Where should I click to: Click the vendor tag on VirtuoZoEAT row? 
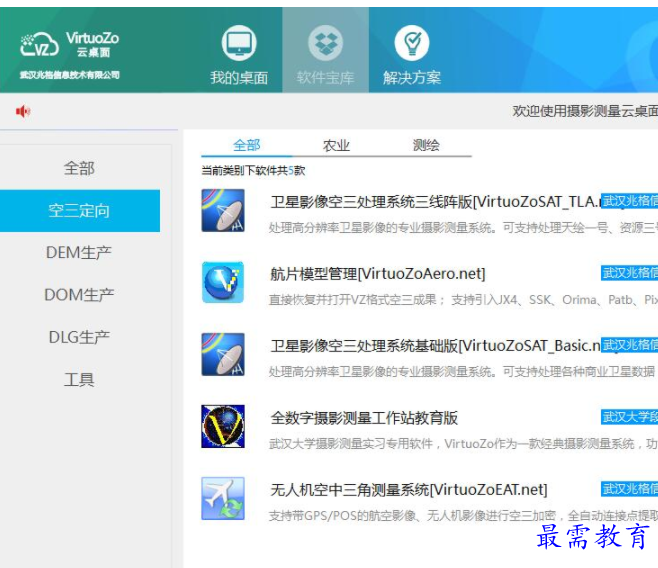629,489
